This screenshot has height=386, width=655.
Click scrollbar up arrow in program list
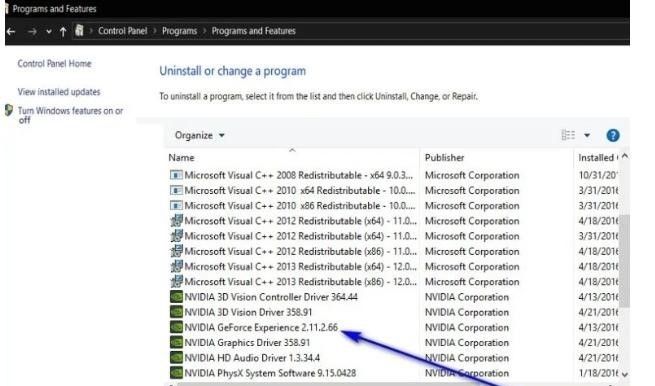click(x=625, y=156)
